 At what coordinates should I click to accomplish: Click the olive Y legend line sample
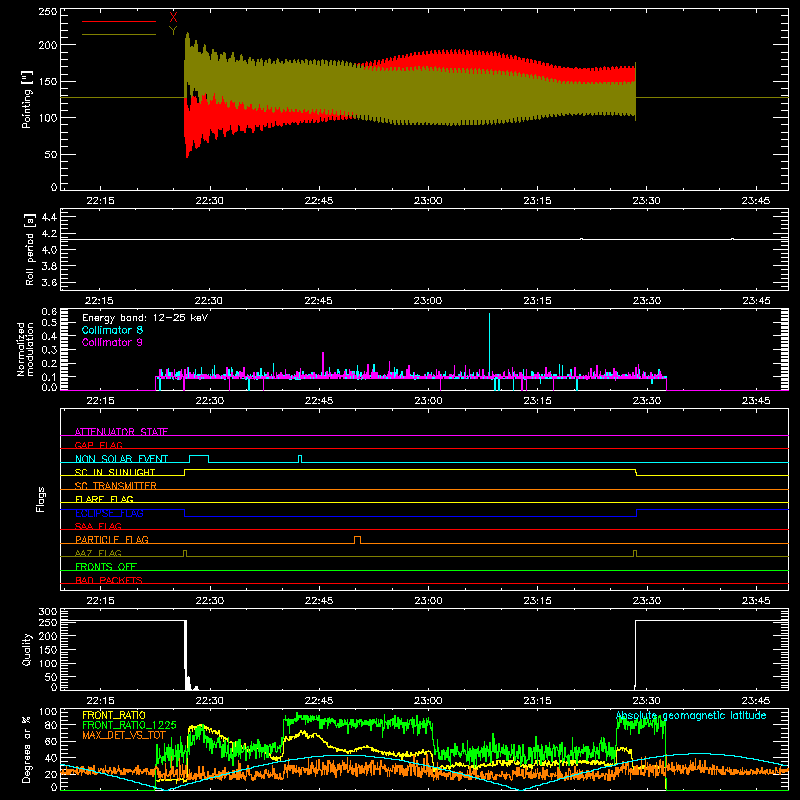(x=119, y=34)
